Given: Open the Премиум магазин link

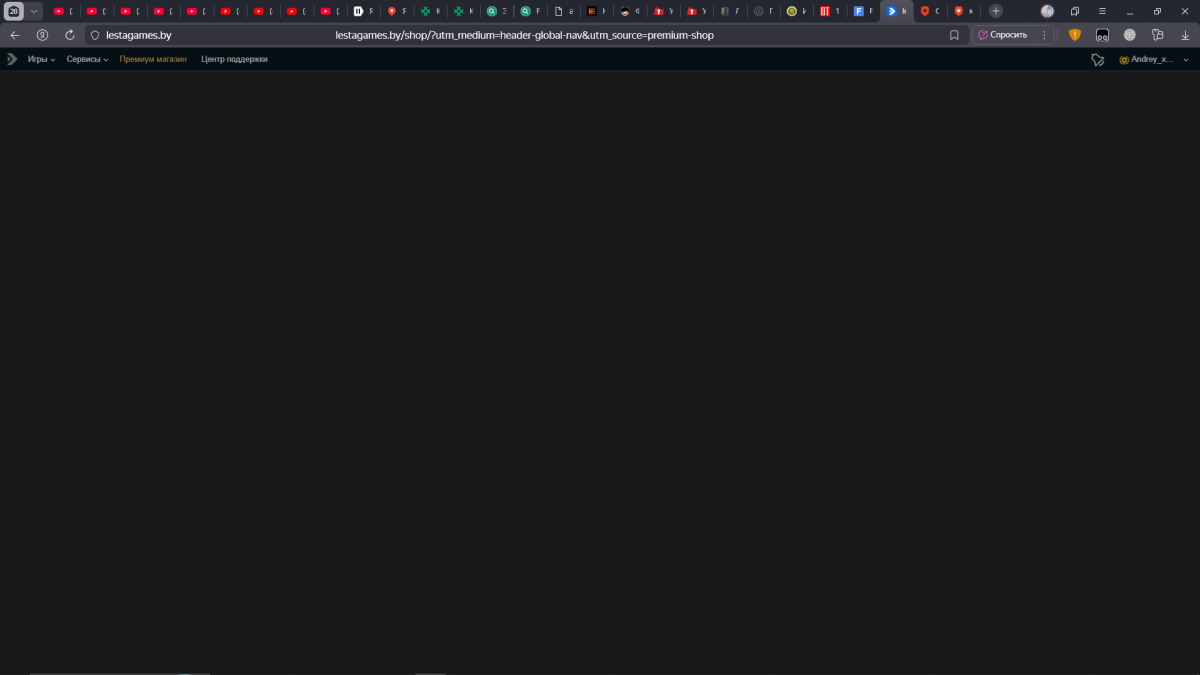Looking at the screenshot, I should [x=153, y=59].
